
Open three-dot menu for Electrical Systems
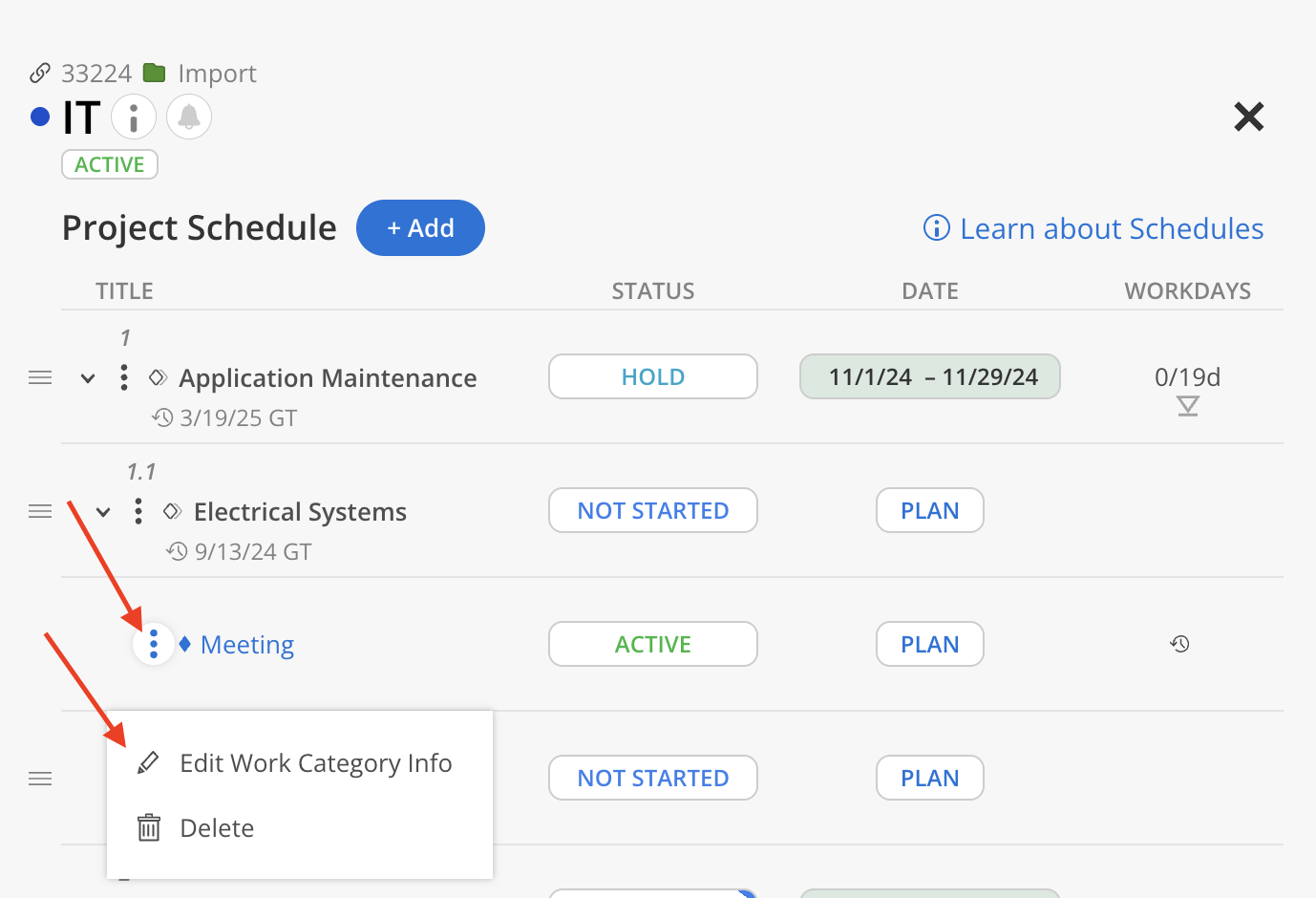point(138,511)
